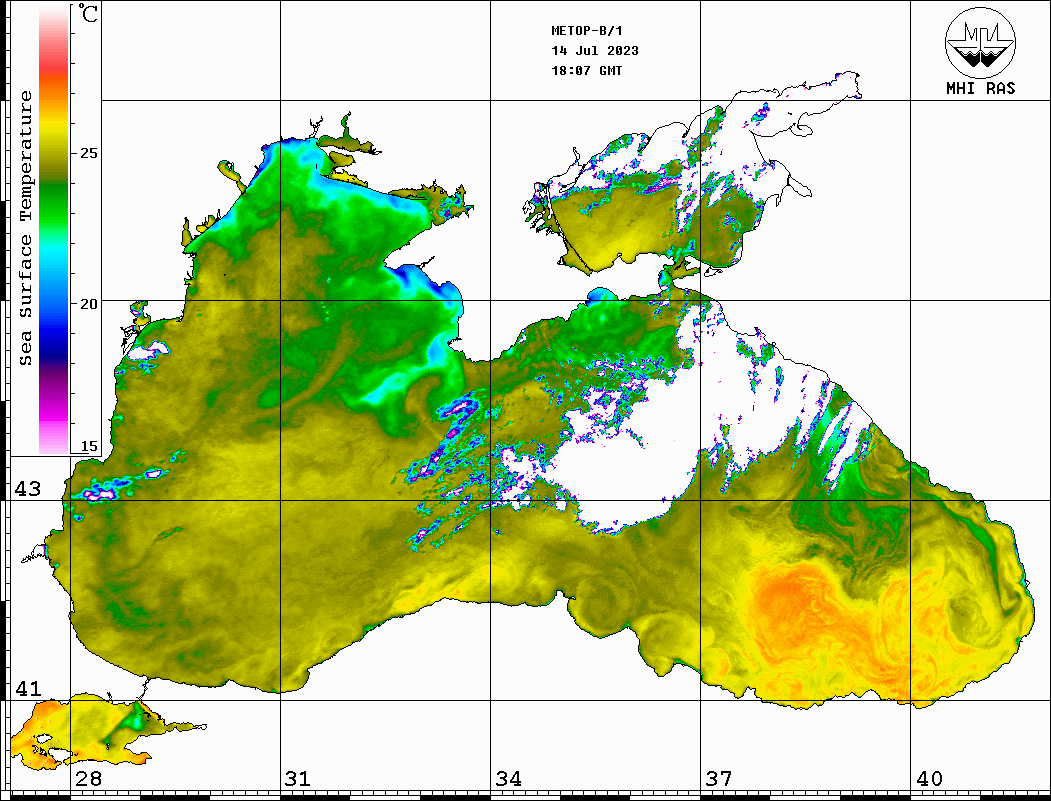The width and height of the screenshot is (1051, 801).
Task: Select the METOP-B/1 satellite label
Action: pyautogui.click(x=587, y=31)
